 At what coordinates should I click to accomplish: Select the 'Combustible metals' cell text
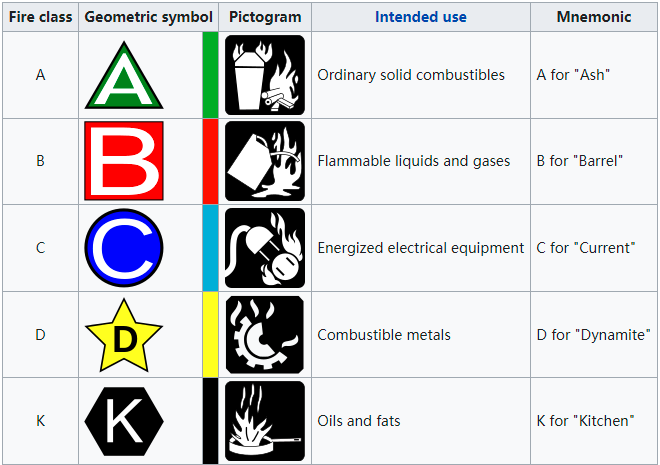[x=384, y=335]
